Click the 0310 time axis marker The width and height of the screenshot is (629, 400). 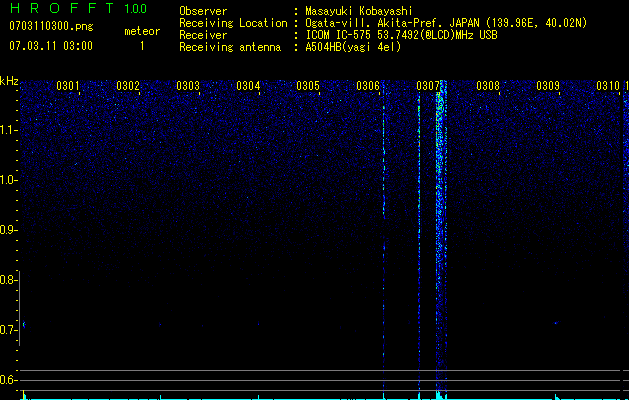click(608, 86)
